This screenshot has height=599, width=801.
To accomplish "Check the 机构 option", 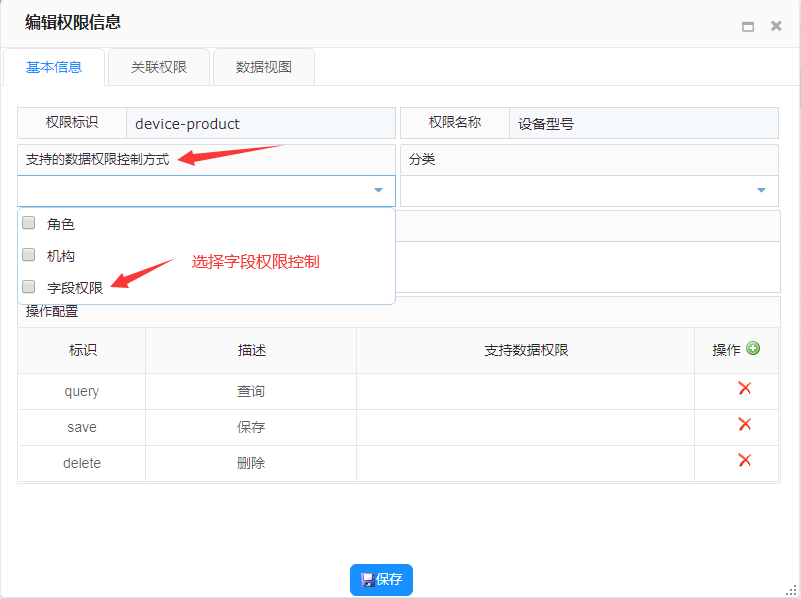I will 29,254.
